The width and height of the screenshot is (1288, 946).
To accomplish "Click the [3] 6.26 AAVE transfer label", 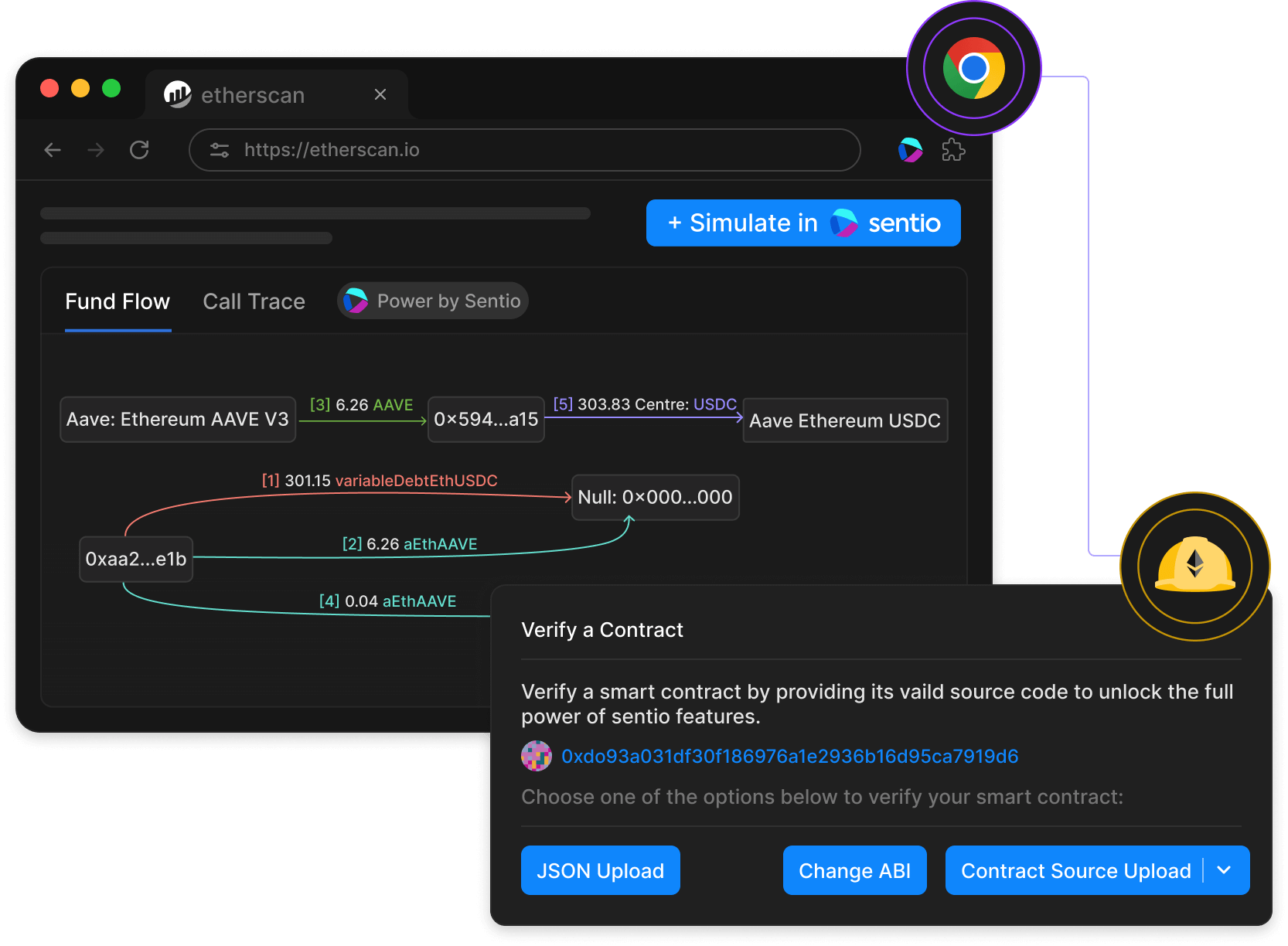I will click(x=361, y=405).
